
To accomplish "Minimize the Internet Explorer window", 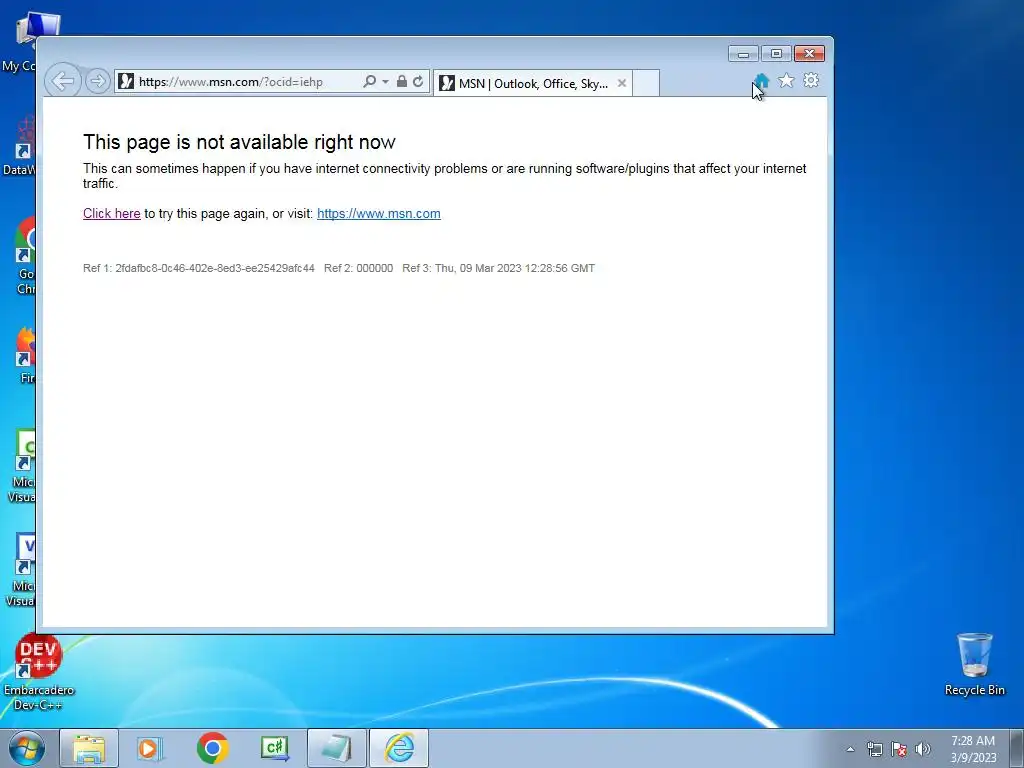I will pyautogui.click(x=743, y=54).
